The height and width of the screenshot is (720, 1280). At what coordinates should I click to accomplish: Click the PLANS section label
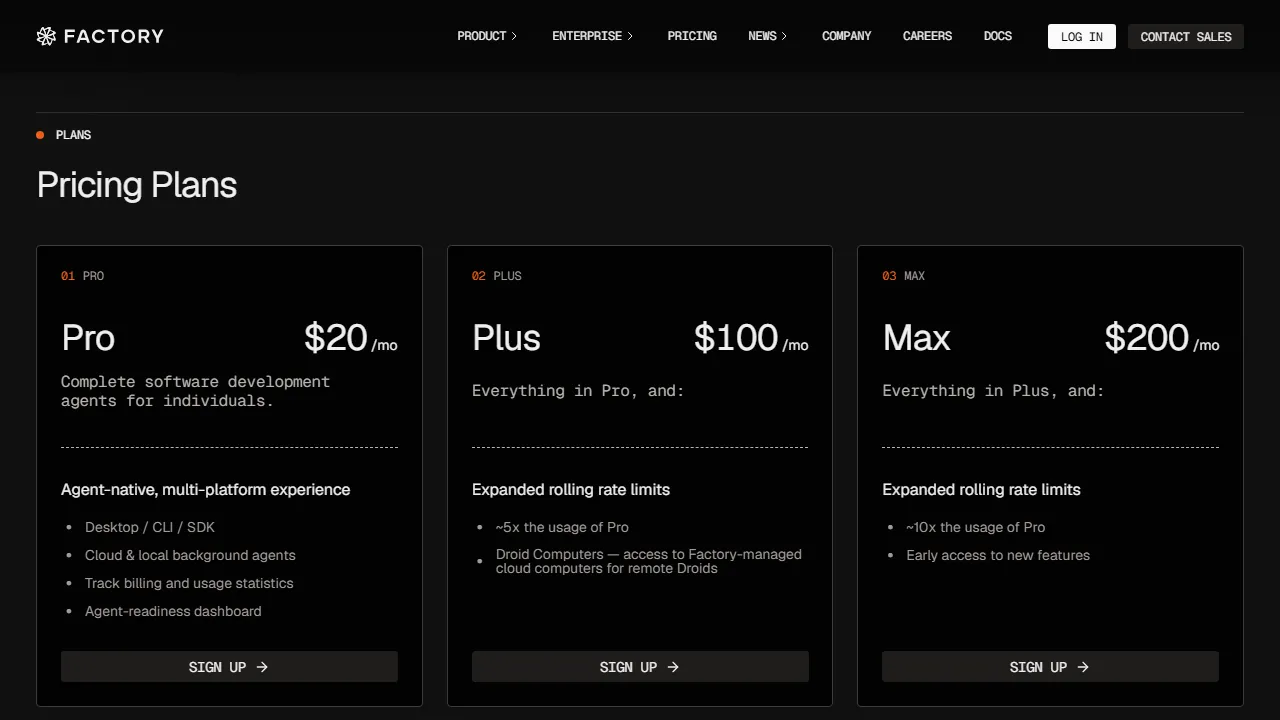pos(73,135)
